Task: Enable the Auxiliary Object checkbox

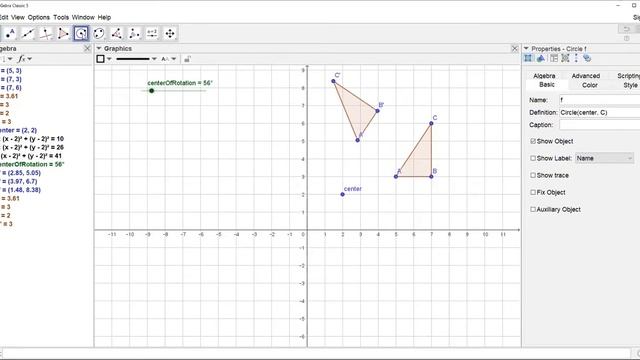Action: 533,209
